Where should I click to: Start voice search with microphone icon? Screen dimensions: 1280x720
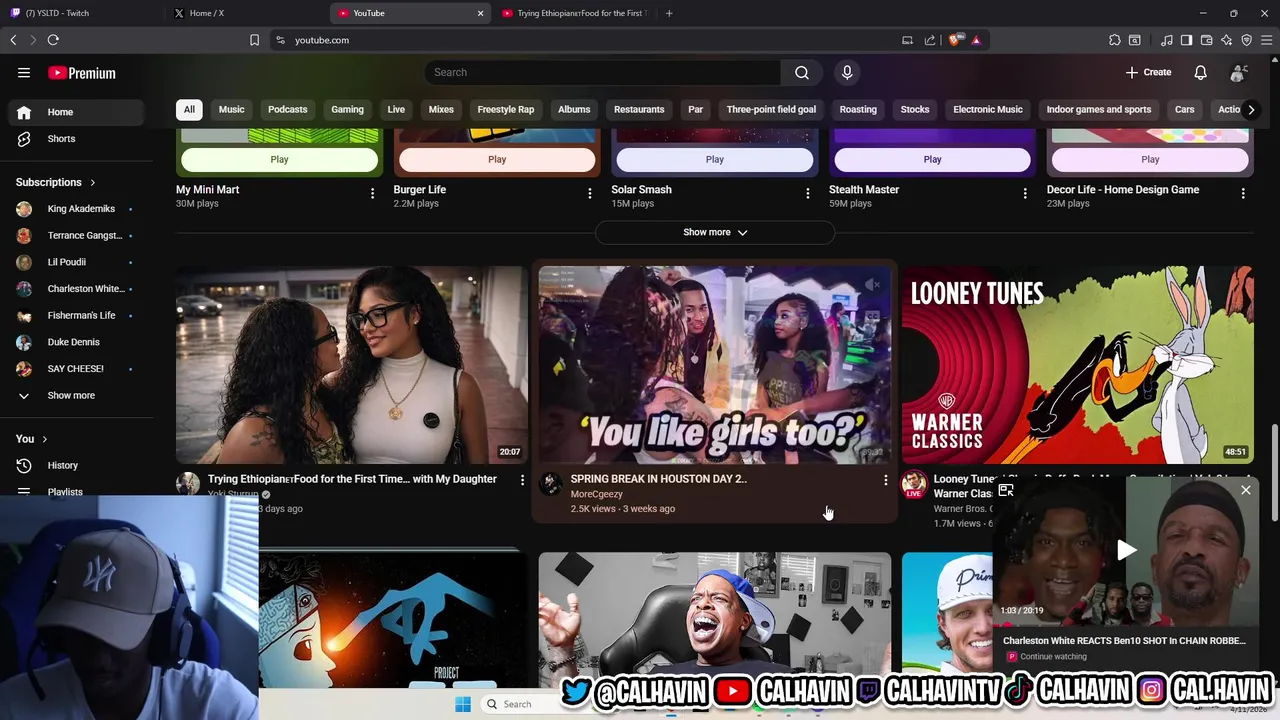click(847, 72)
